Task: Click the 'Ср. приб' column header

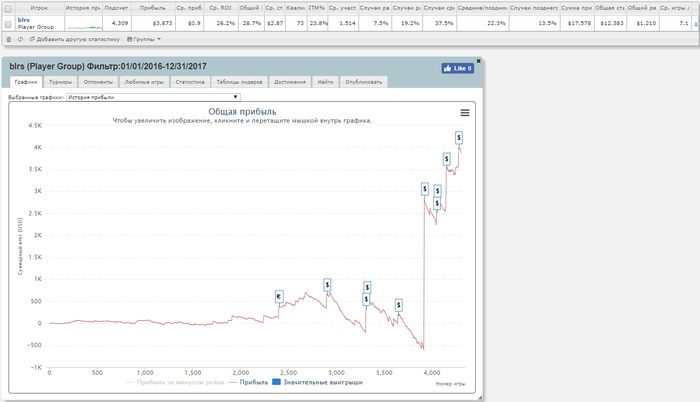Action: pyautogui.click(x=189, y=8)
